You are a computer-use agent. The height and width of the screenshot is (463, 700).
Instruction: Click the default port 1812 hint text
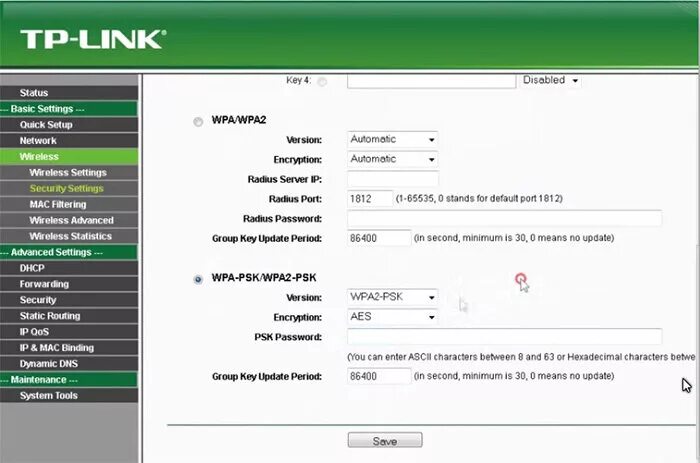click(479, 199)
